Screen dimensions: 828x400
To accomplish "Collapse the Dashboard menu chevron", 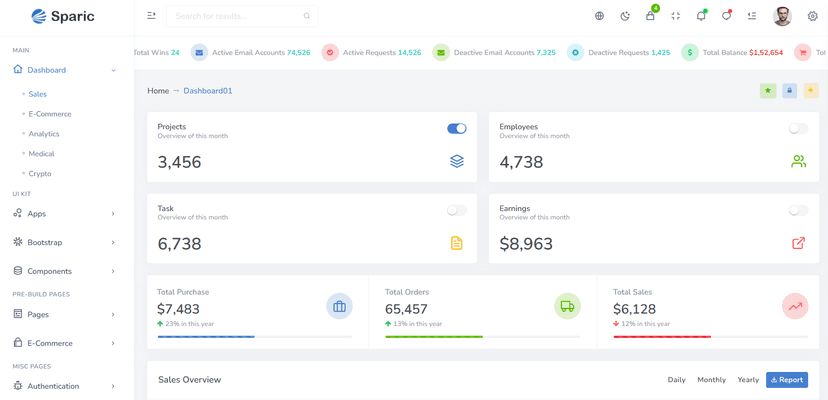I will tap(113, 70).
